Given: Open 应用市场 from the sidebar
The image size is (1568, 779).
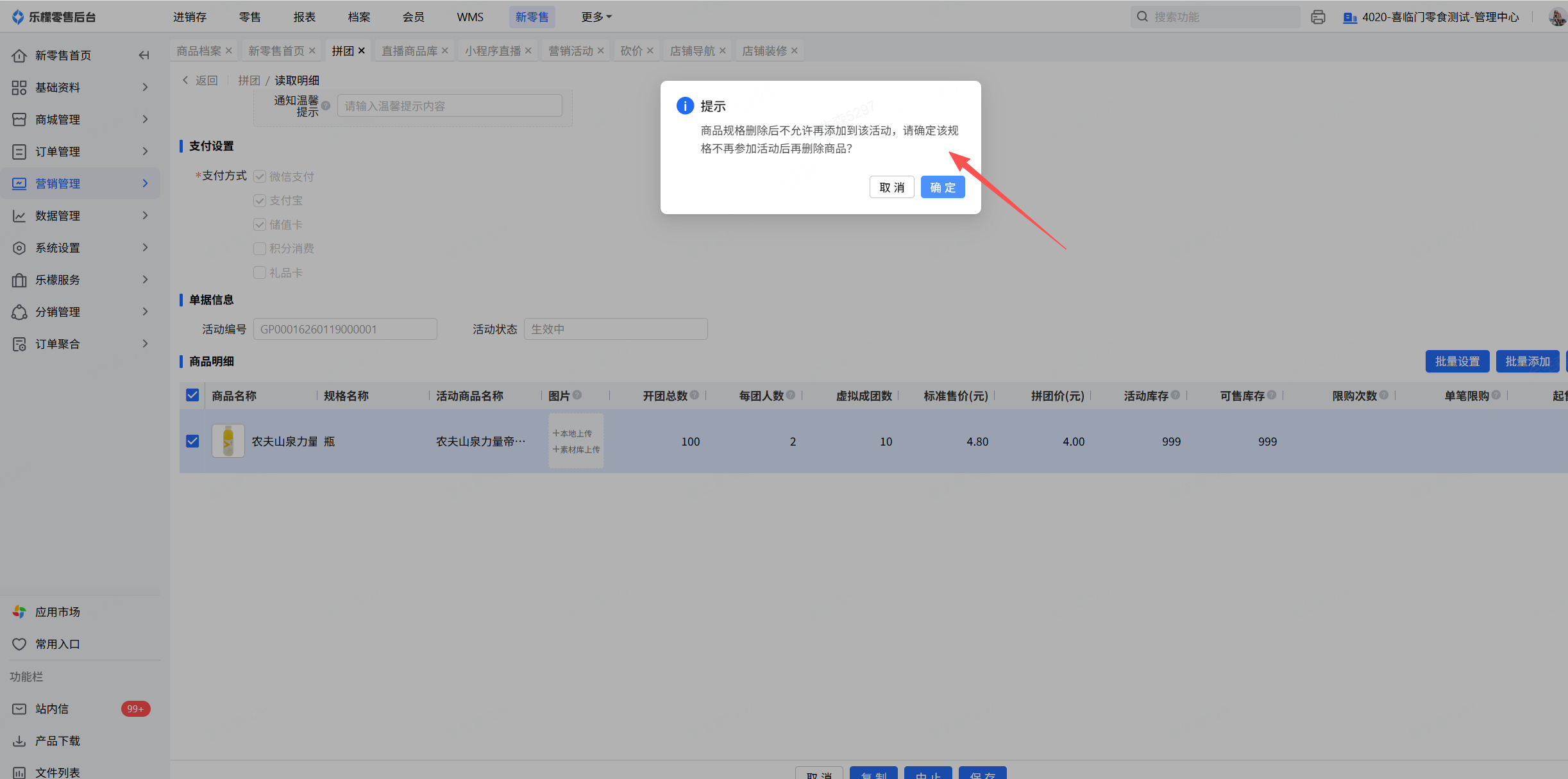Looking at the screenshot, I should (57, 612).
